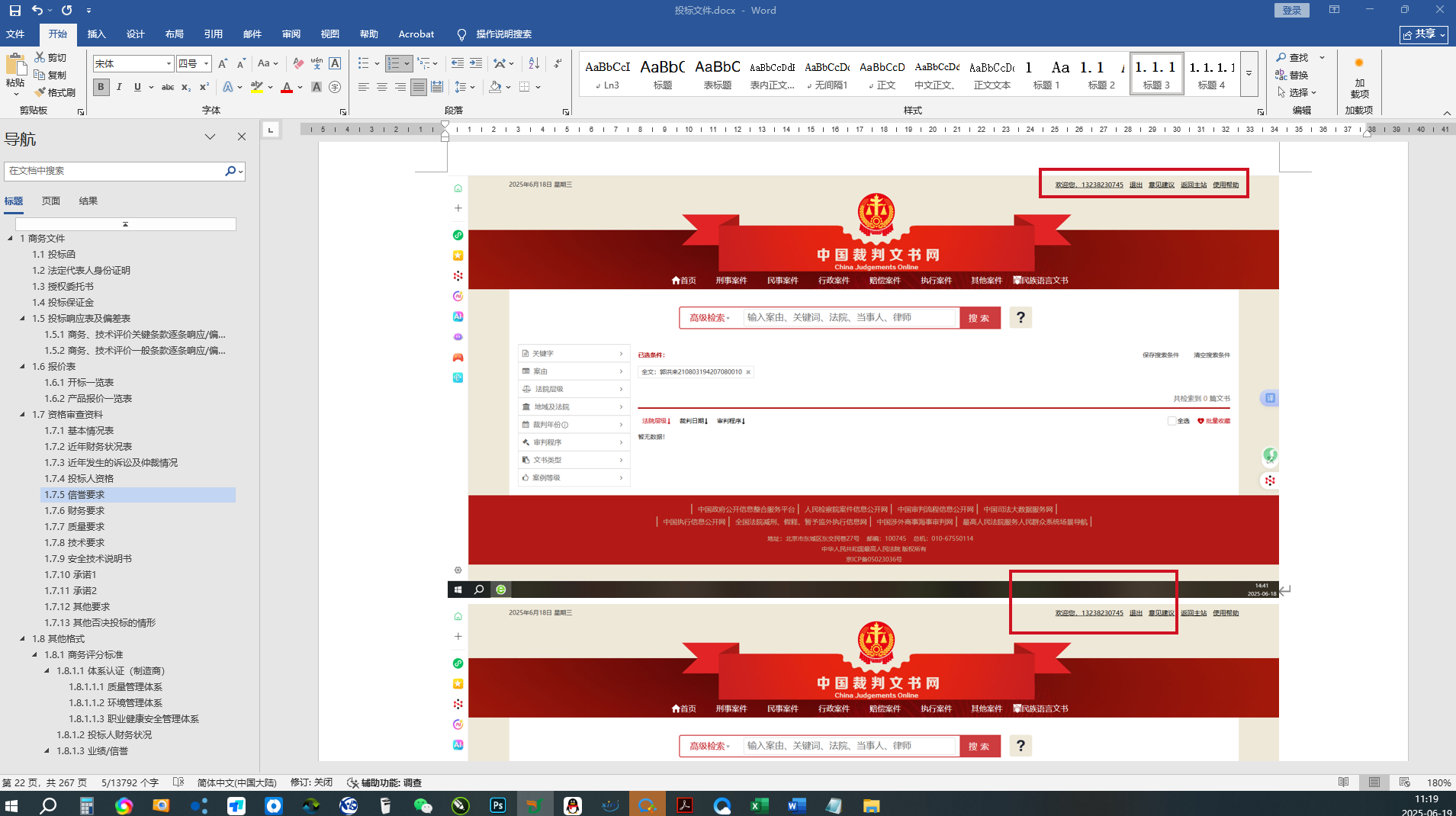Click the navigation search input field

tap(114, 171)
